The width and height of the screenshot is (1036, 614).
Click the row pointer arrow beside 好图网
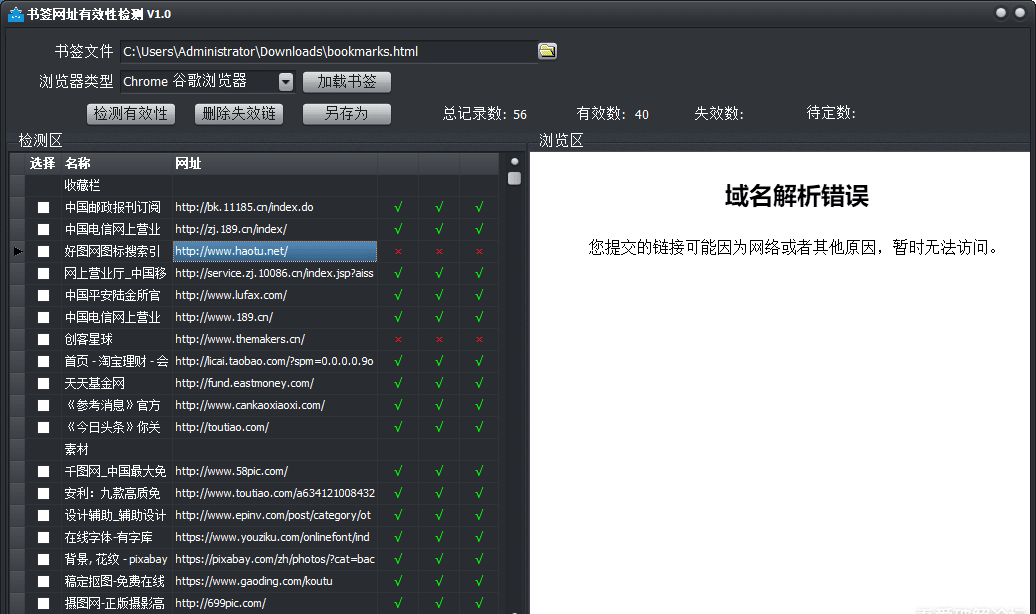pyautogui.click(x=18, y=251)
